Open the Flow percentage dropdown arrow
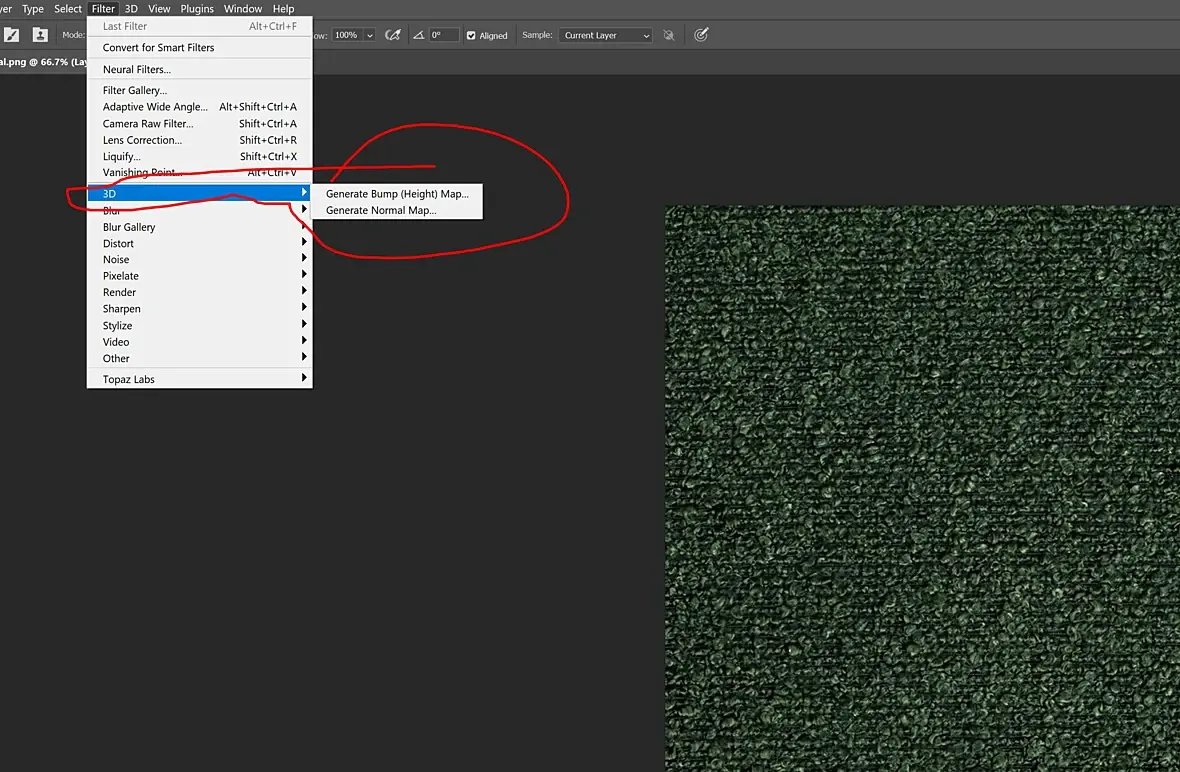Viewport: 1180px width, 772px height. (x=370, y=35)
